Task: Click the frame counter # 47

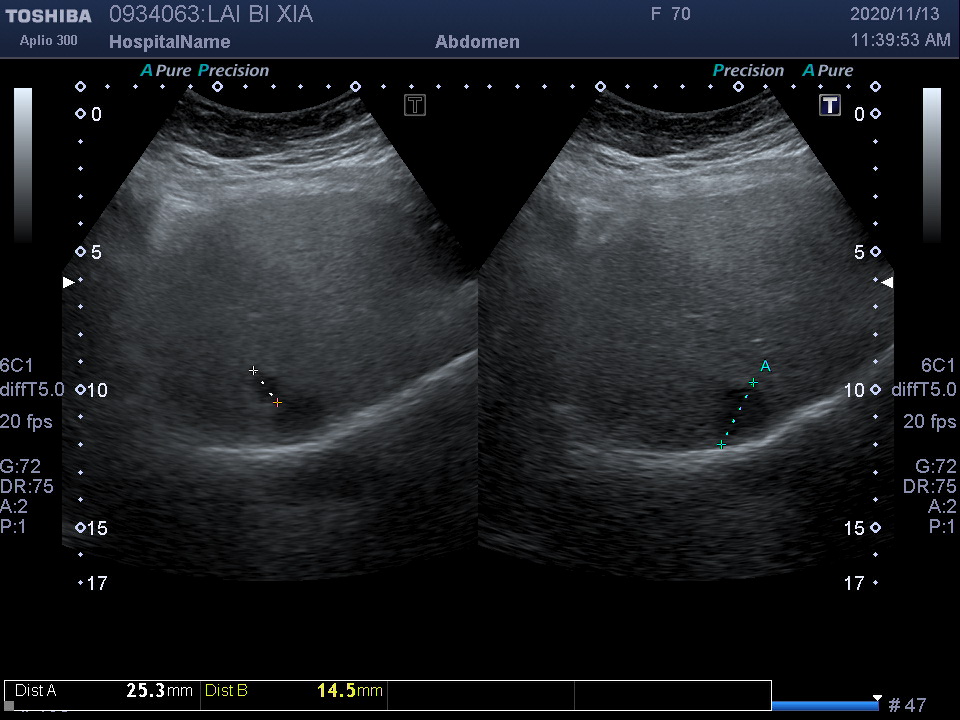Action: click(907, 705)
